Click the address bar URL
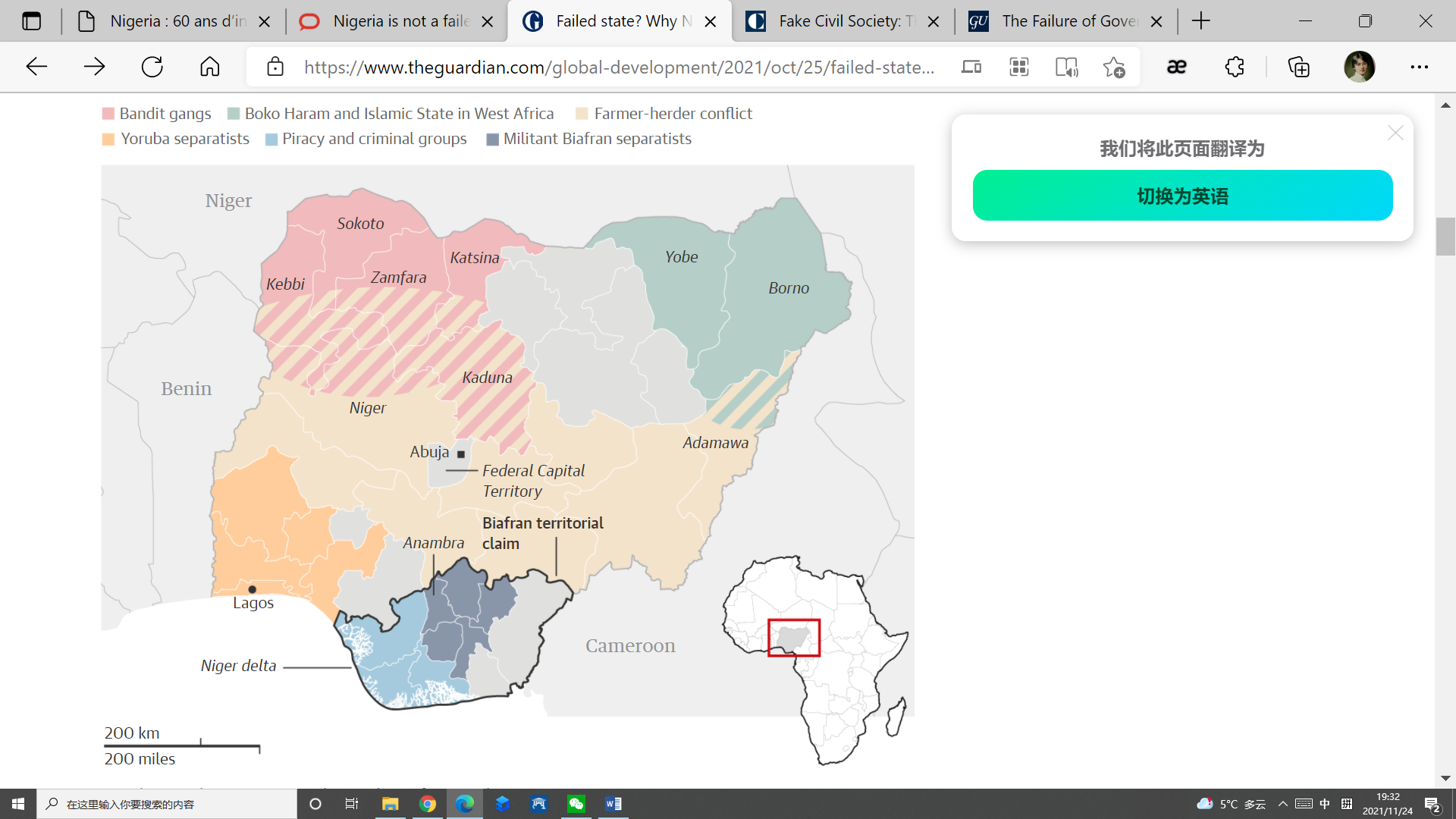The height and width of the screenshot is (819, 1456). (618, 67)
